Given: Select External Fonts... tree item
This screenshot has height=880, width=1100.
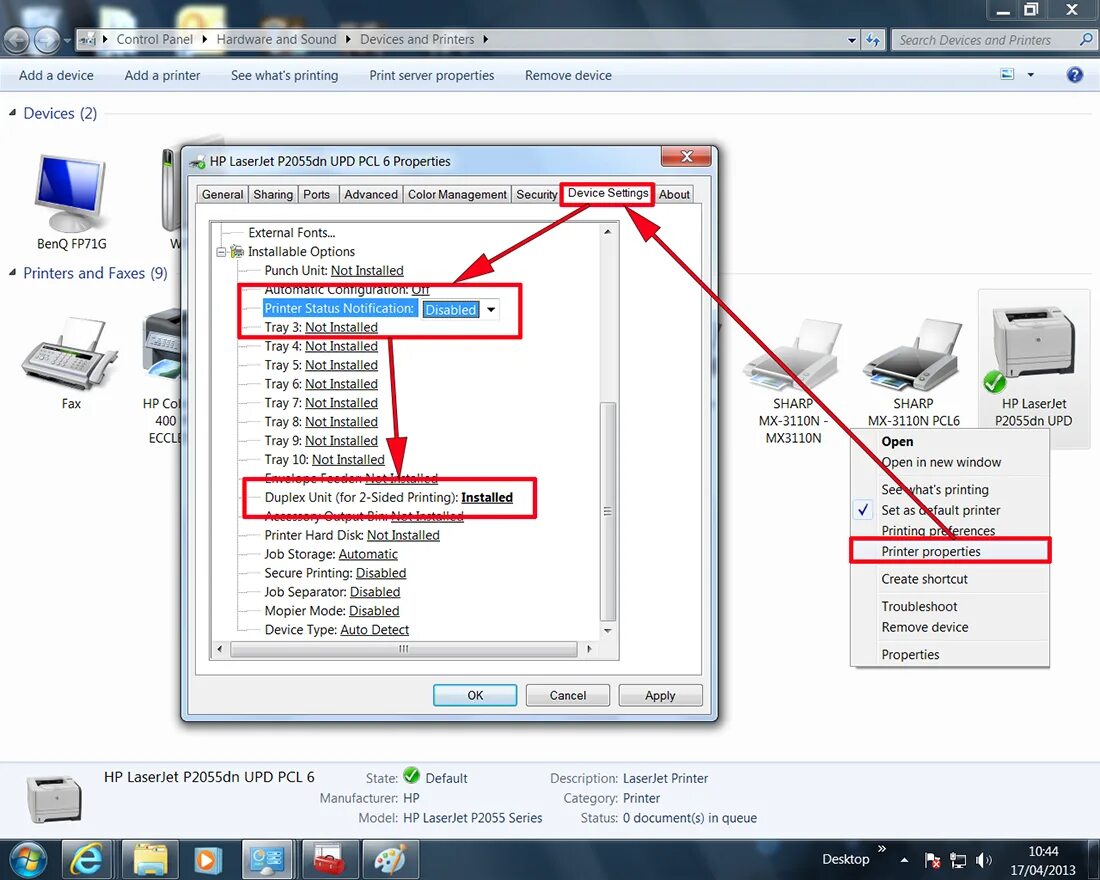Looking at the screenshot, I should 291,232.
